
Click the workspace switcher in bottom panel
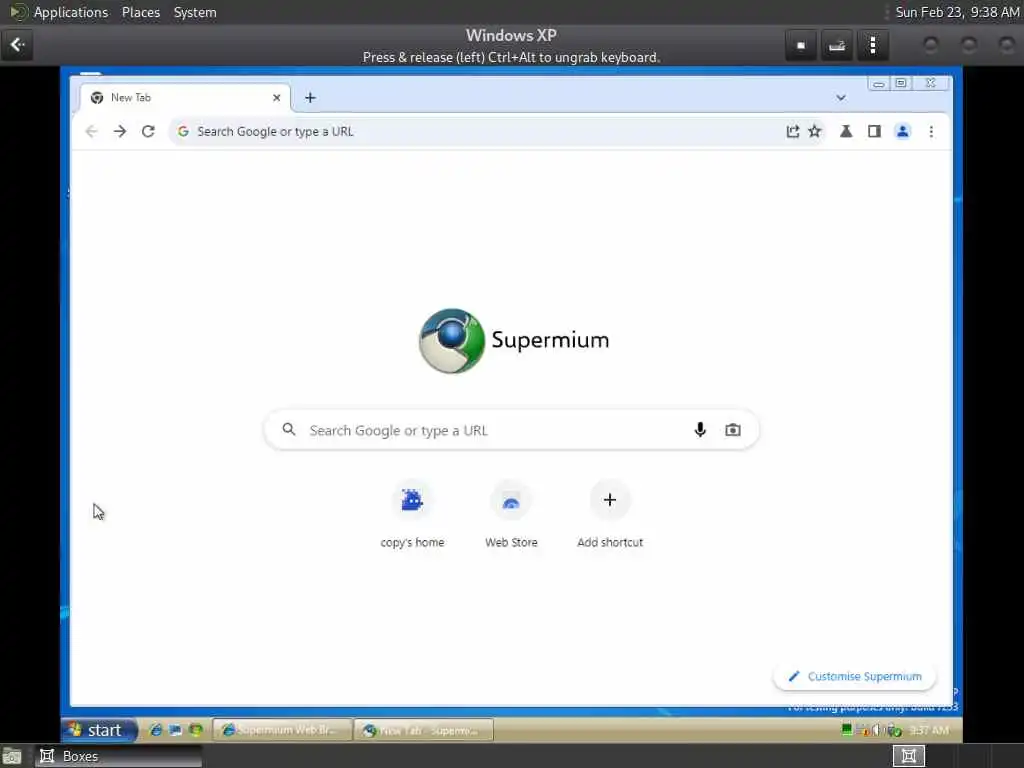tap(908, 756)
